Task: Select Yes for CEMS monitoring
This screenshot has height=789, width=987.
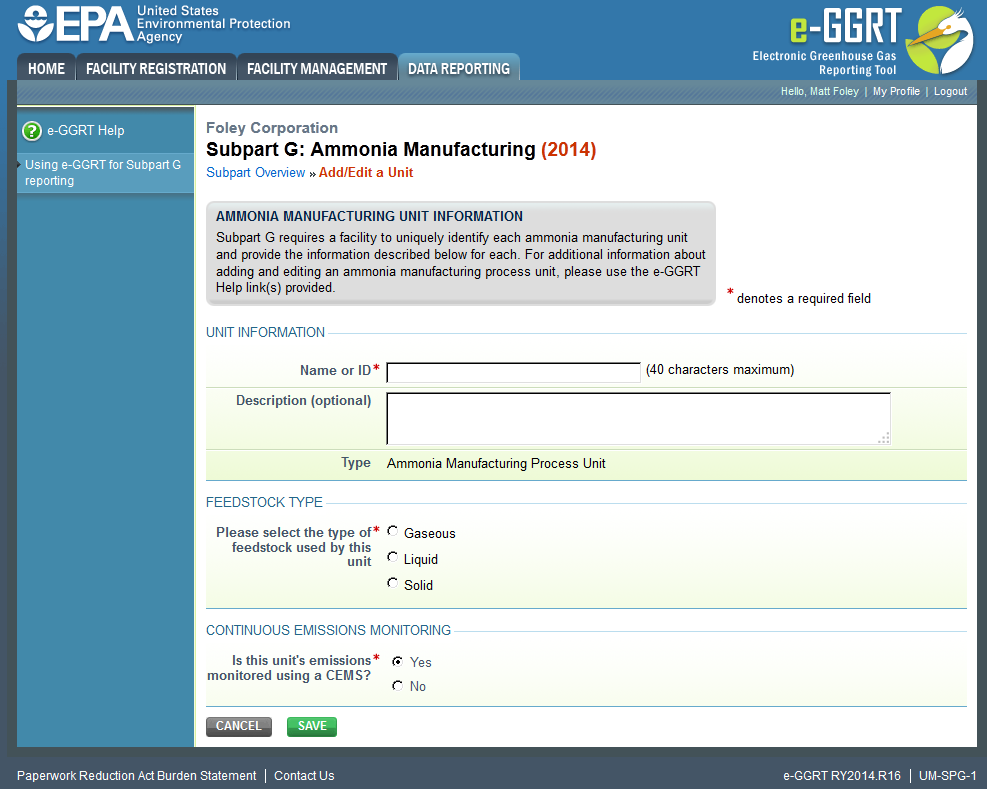Action: (x=397, y=661)
